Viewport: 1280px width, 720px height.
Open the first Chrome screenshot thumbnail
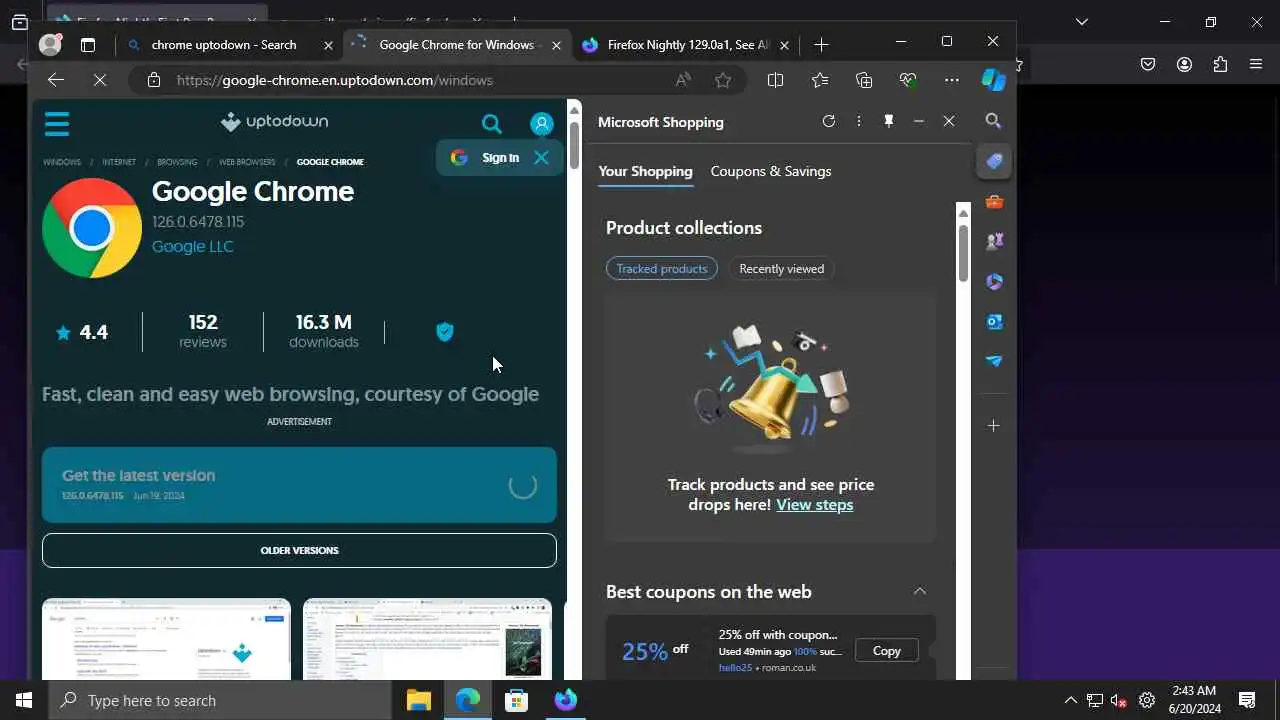point(166,639)
